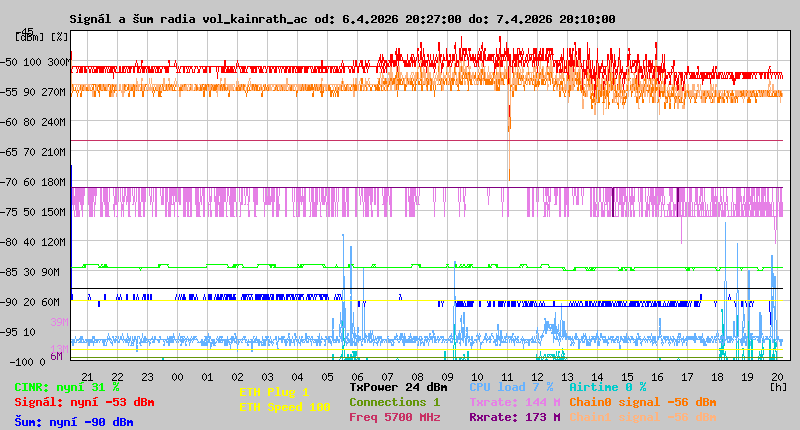Click the '-75 50 150M' y-axis label
800x430 pixels.
[x=34, y=212]
